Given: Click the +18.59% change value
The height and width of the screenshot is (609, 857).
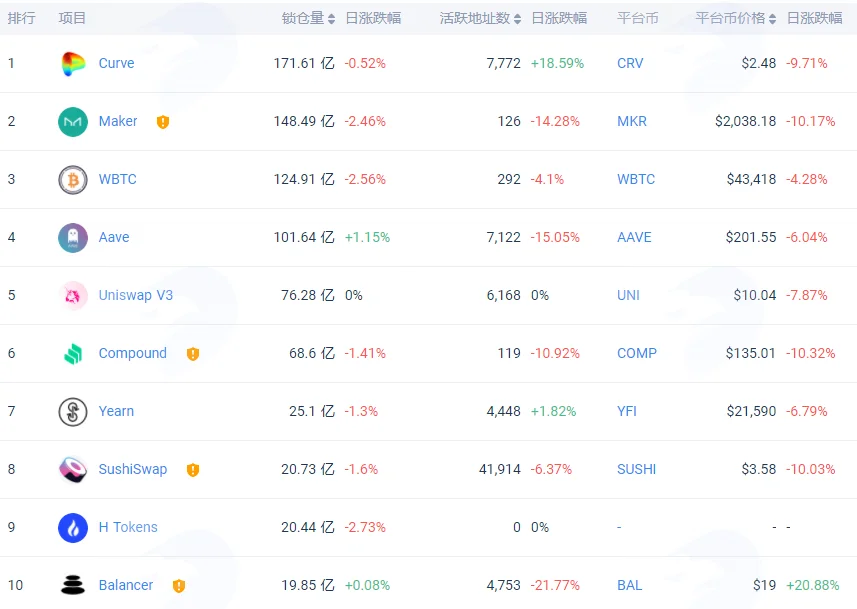Looking at the screenshot, I should pyautogui.click(x=557, y=63).
